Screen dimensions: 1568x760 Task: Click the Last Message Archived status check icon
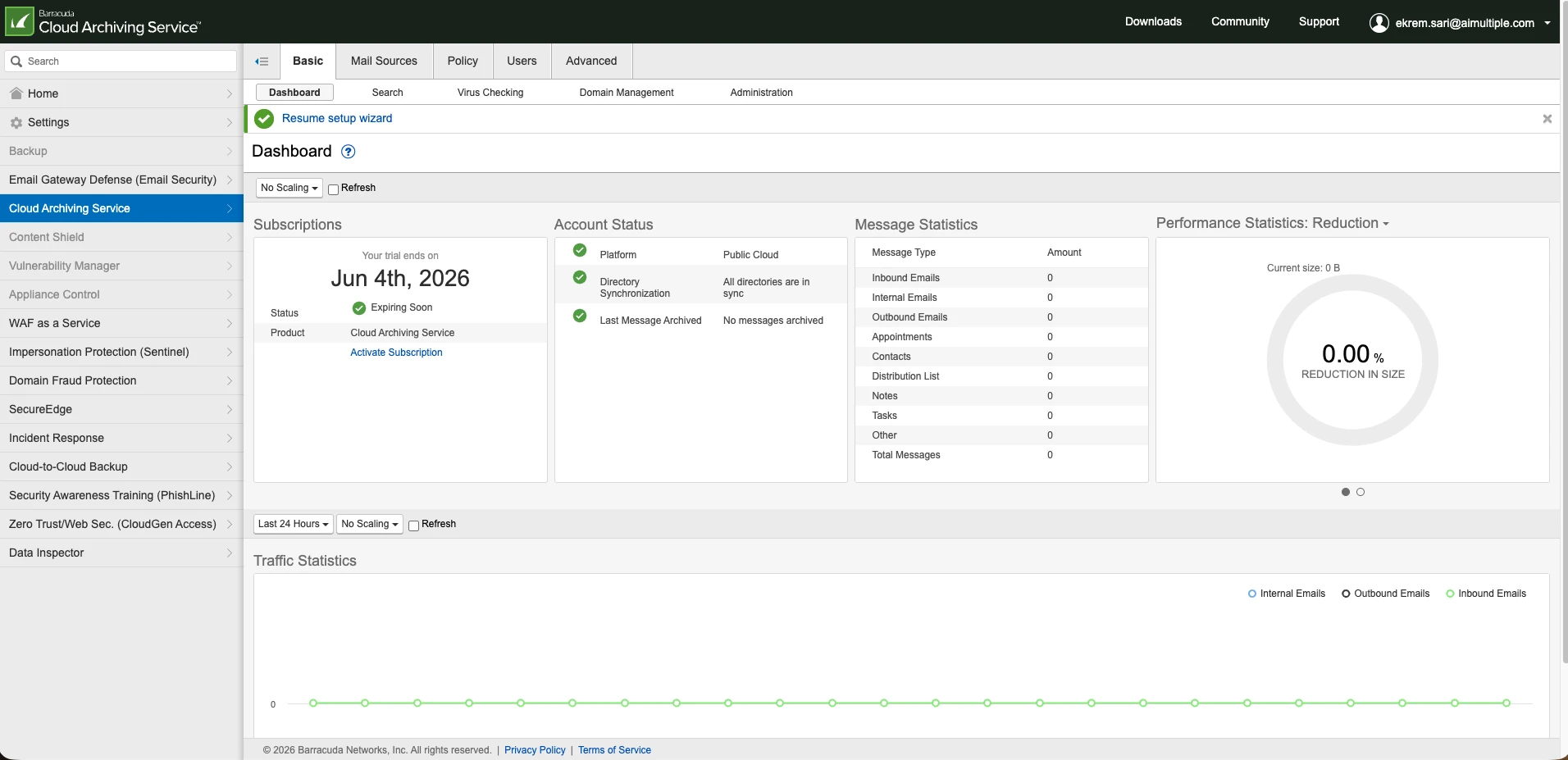click(x=580, y=316)
